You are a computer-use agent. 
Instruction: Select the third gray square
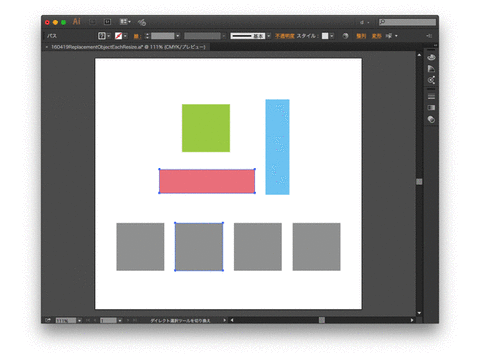(x=258, y=247)
